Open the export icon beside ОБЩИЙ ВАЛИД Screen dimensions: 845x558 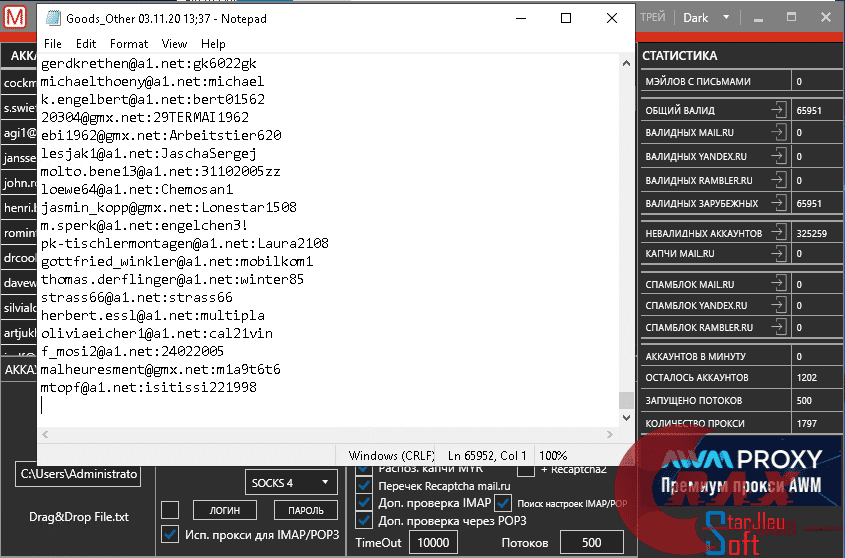778,110
